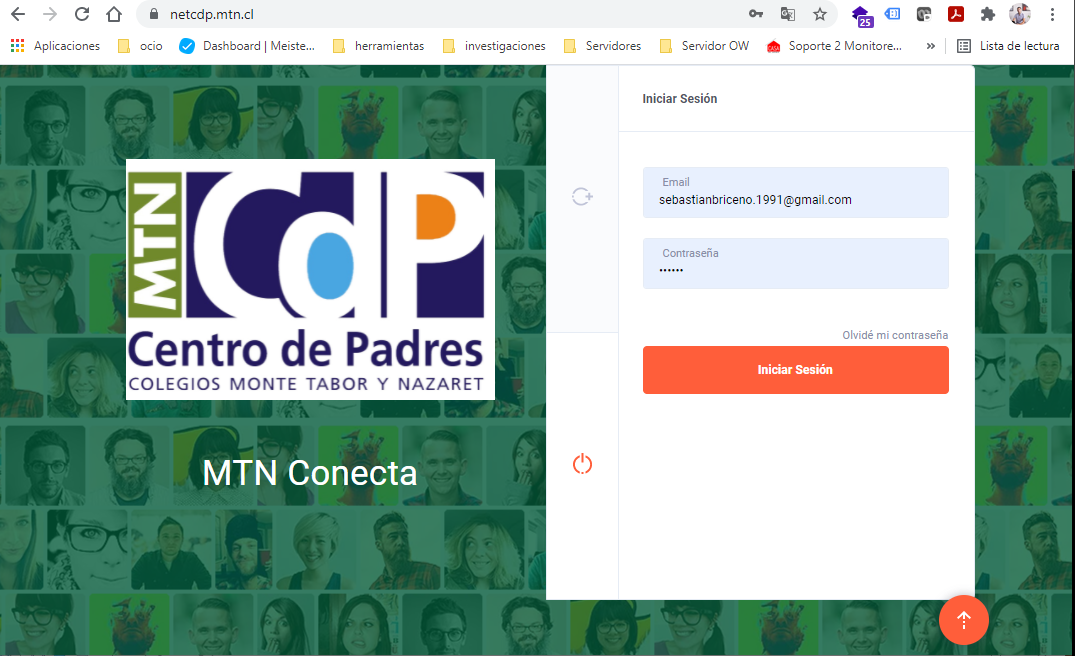Open Lista de lectura reading list

pos(1008,46)
